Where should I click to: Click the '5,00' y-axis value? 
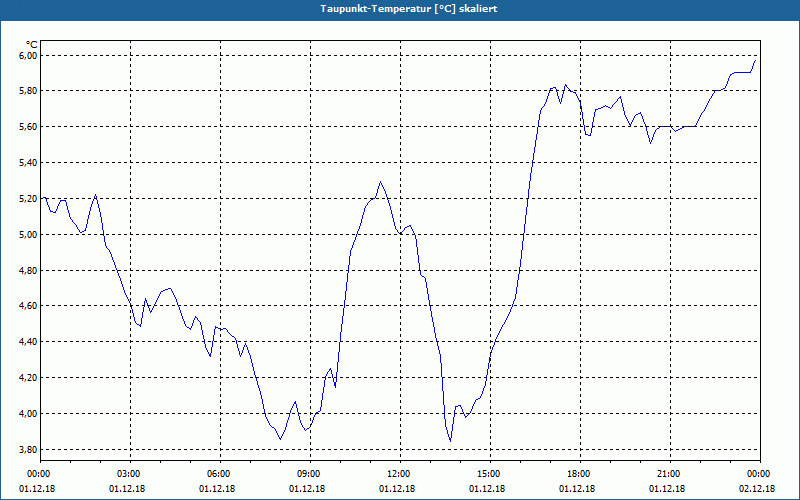coord(27,234)
